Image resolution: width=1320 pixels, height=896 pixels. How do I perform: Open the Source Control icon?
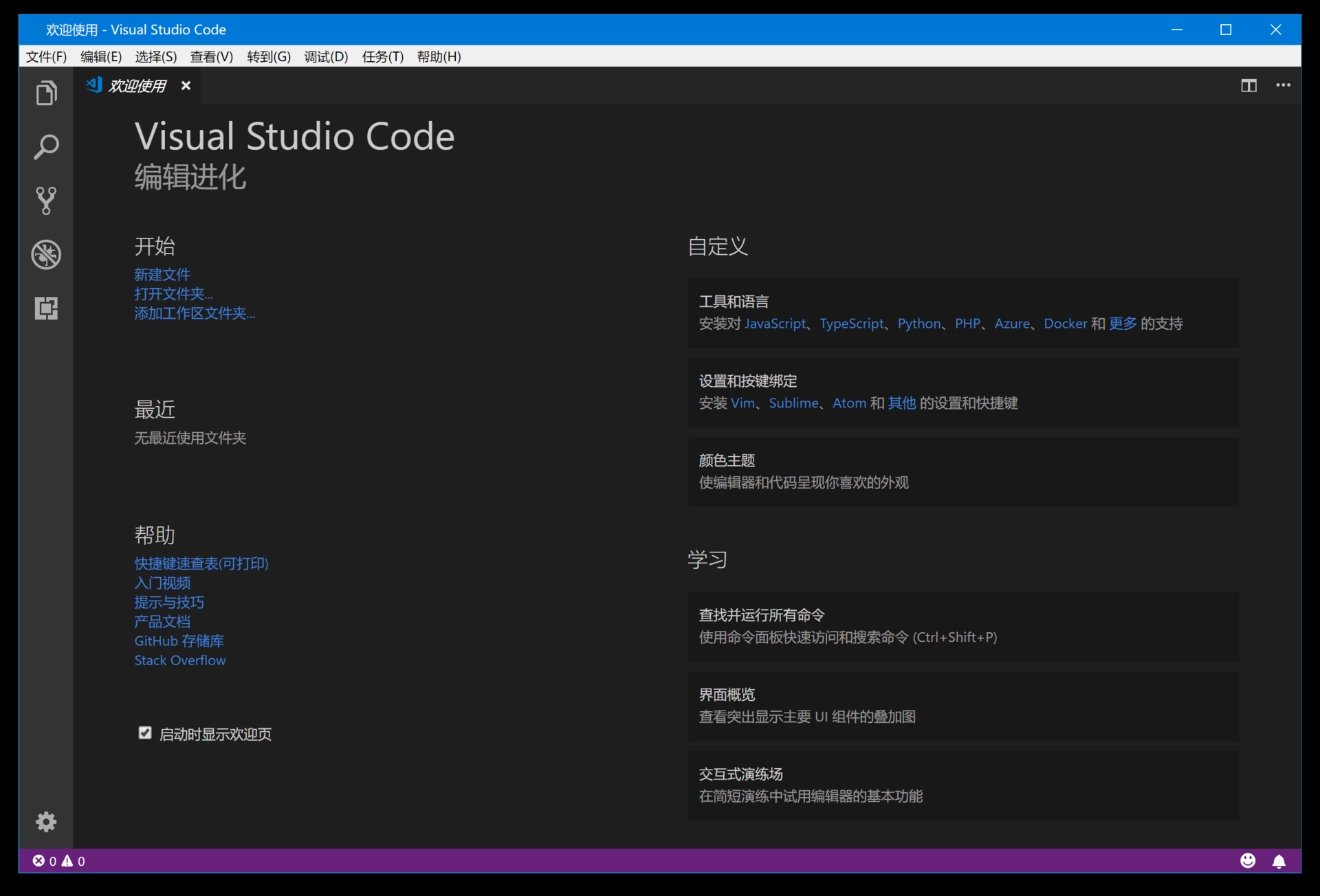(x=46, y=200)
